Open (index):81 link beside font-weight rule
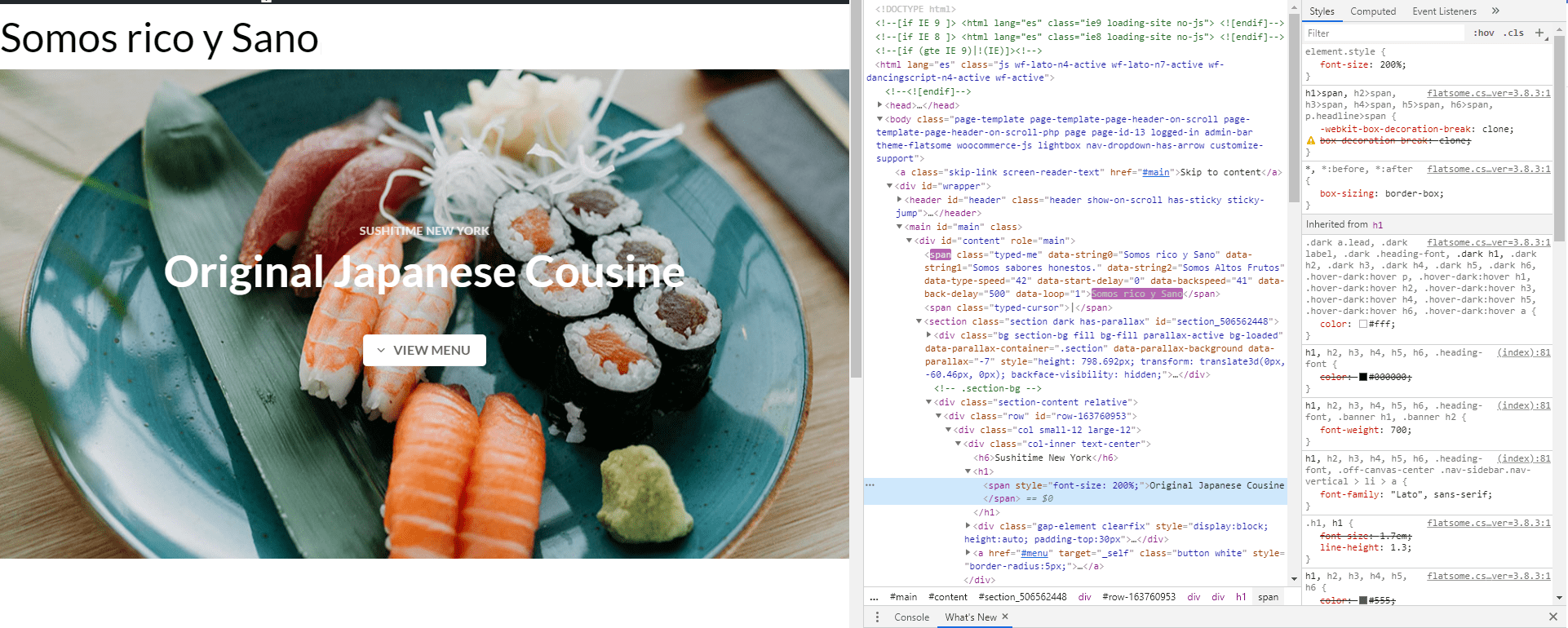This screenshot has width=1568, height=628. (x=1524, y=405)
